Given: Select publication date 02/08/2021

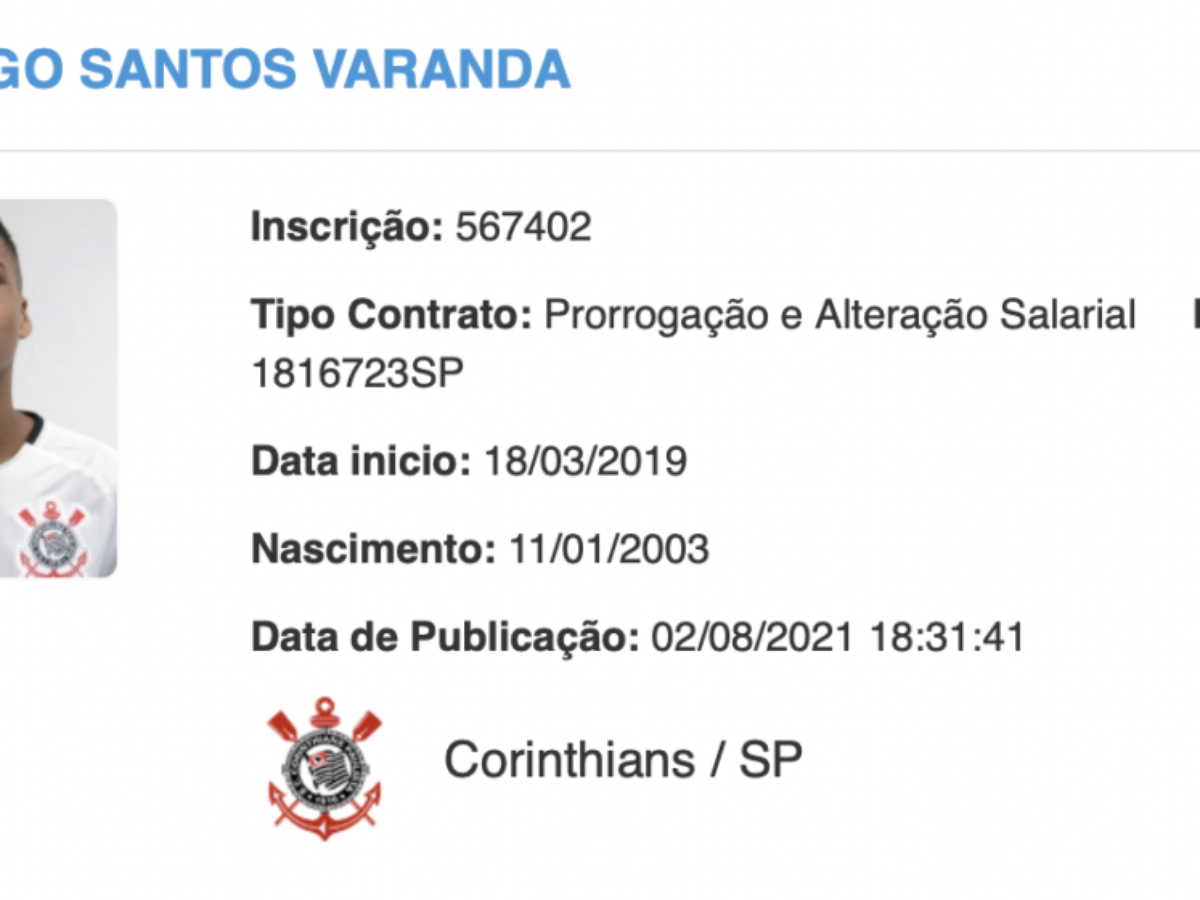Looking at the screenshot, I should 752,636.
